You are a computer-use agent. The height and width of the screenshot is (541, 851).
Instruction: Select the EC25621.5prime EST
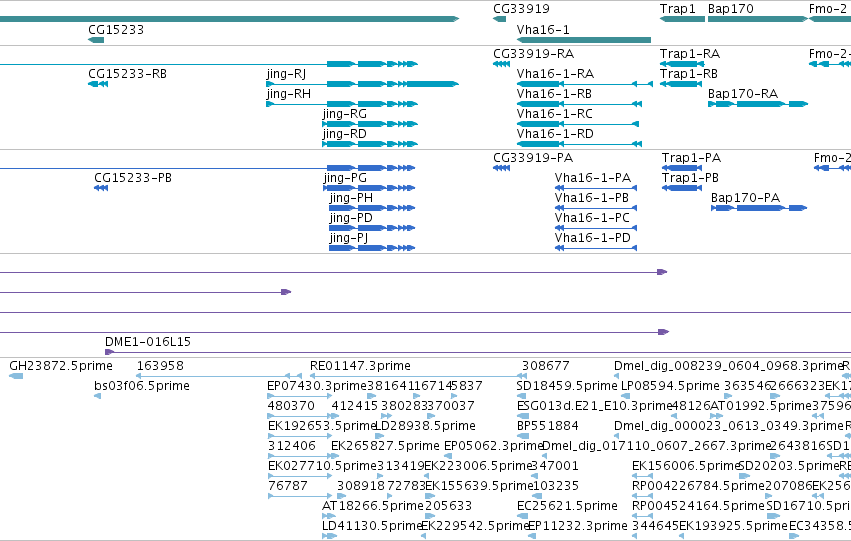coord(522,517)
